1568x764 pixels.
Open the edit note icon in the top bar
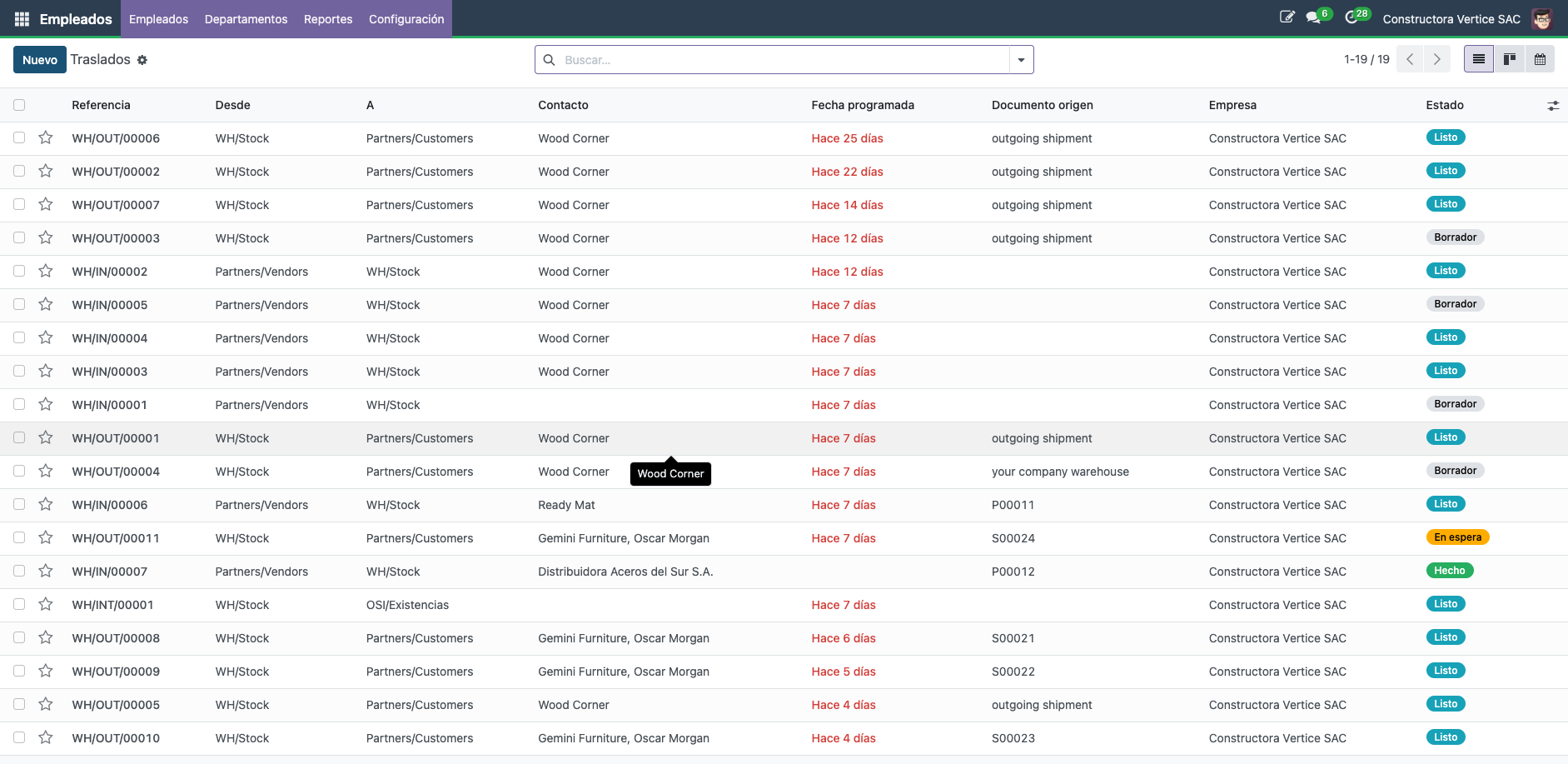[x=1287, y=17]
